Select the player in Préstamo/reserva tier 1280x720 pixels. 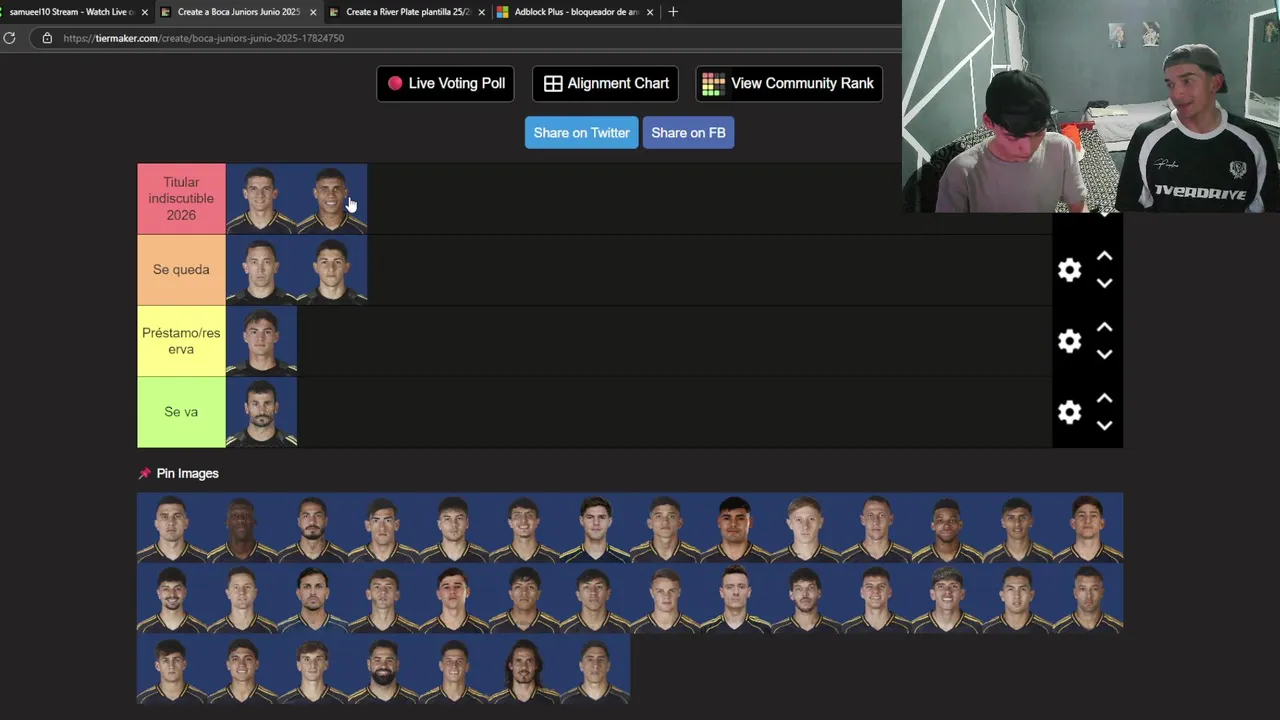[261, 341]
